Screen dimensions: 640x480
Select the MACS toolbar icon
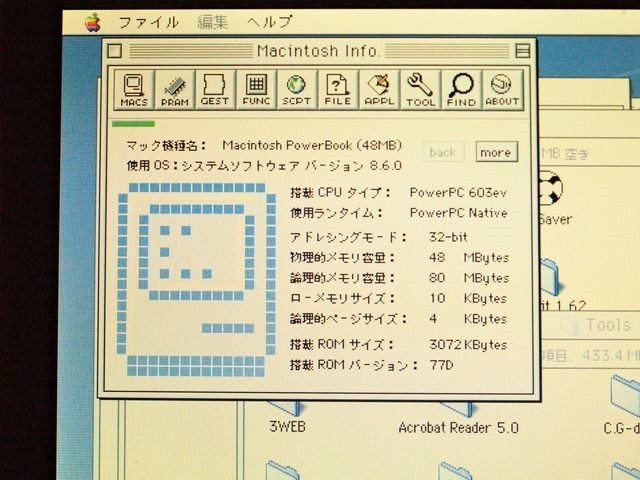[x=134, y=90]
